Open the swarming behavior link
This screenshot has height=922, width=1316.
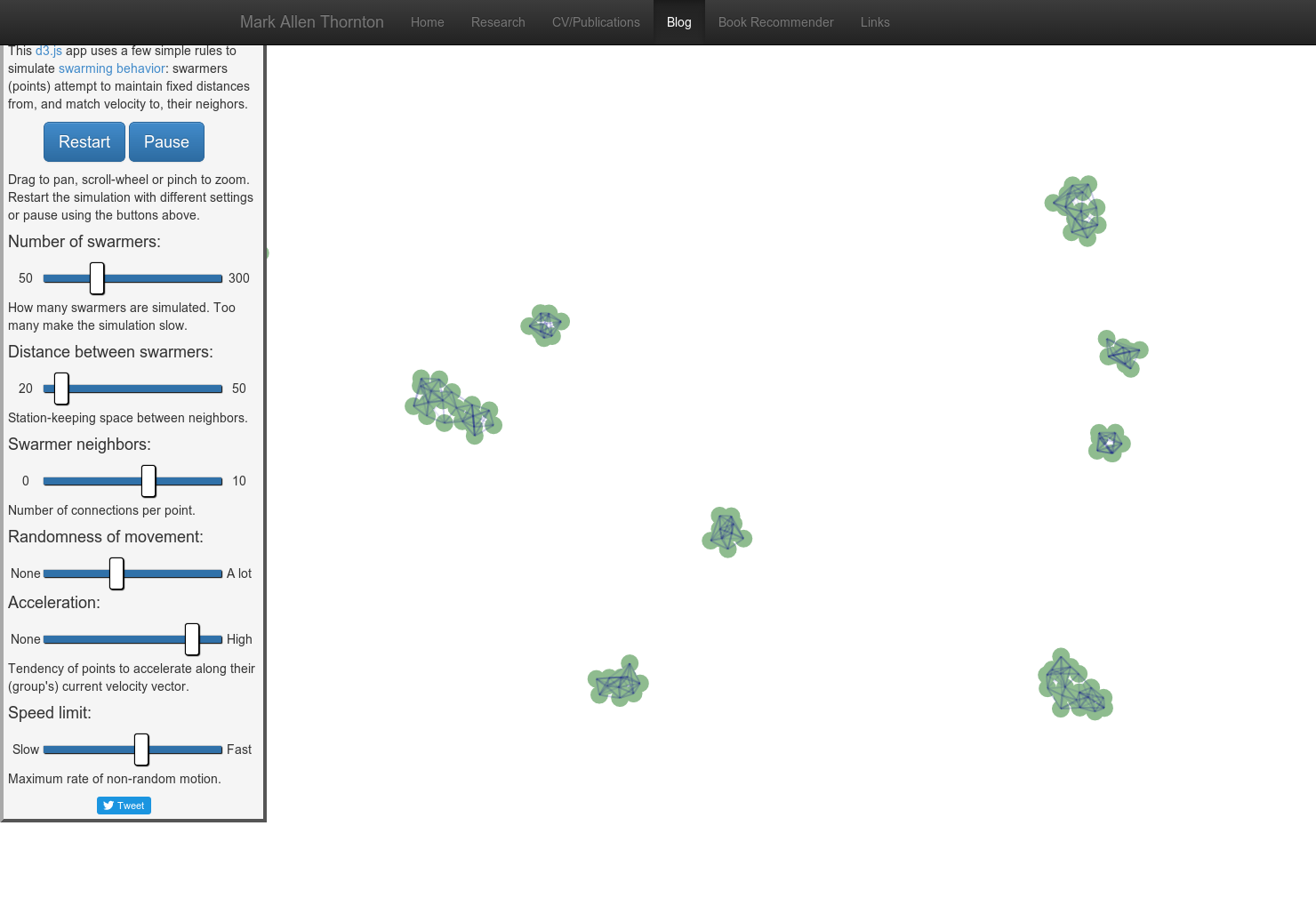[111, 68]
